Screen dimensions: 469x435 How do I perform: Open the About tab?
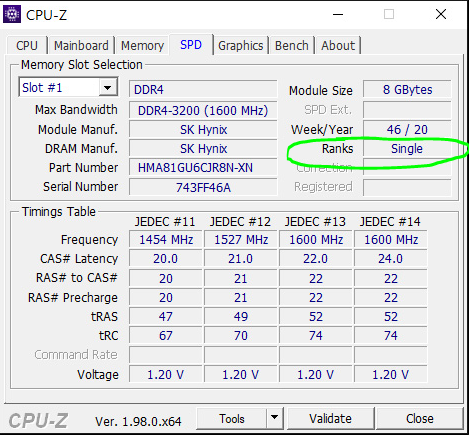[x=338, y=46]
